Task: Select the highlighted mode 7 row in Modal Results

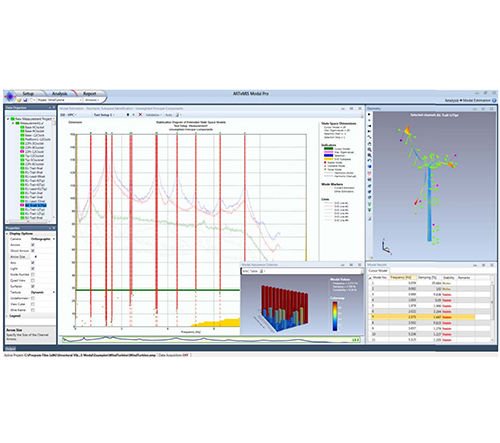Action: [422, 317]
